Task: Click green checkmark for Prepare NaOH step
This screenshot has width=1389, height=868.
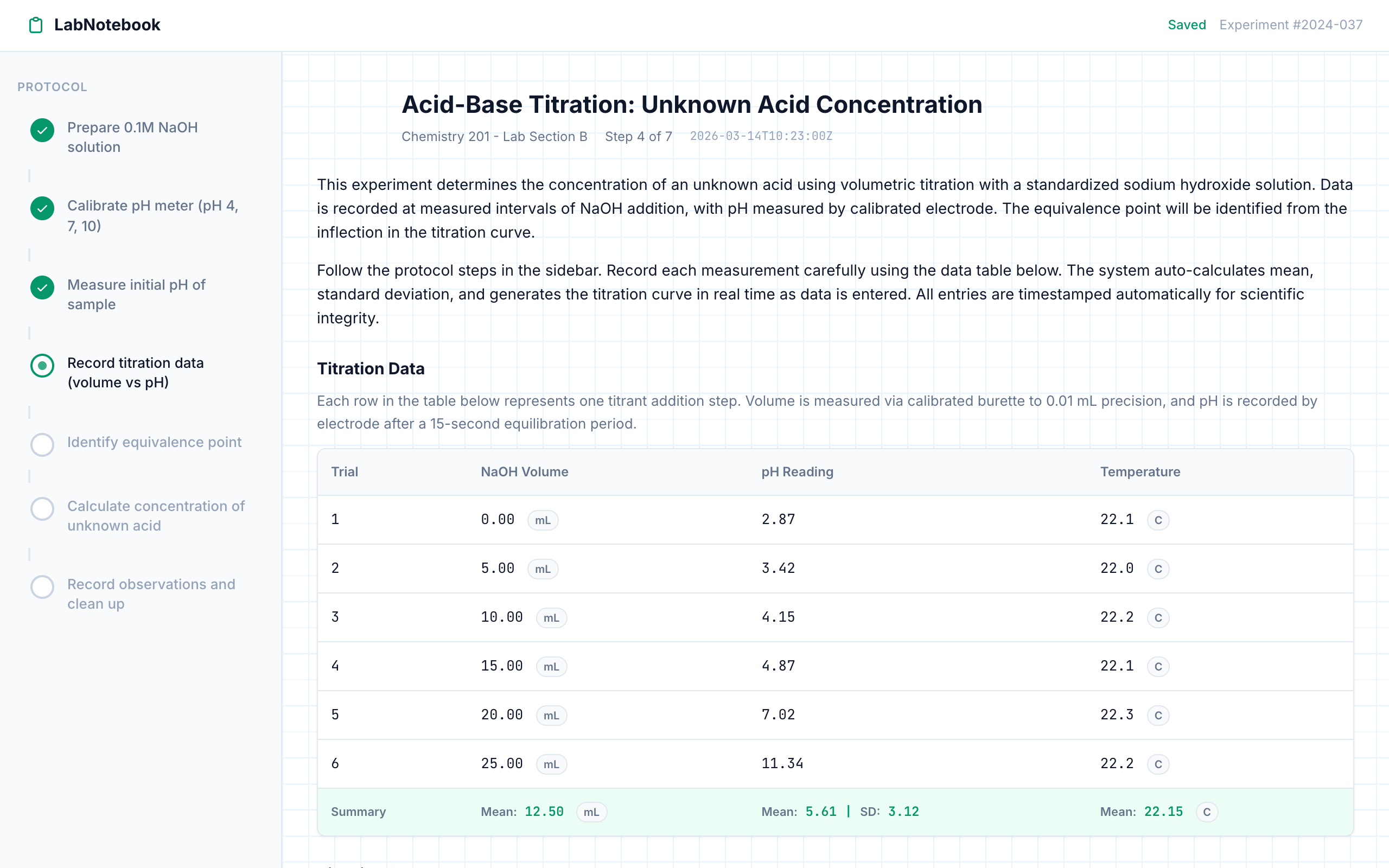Action: point(42,130)
